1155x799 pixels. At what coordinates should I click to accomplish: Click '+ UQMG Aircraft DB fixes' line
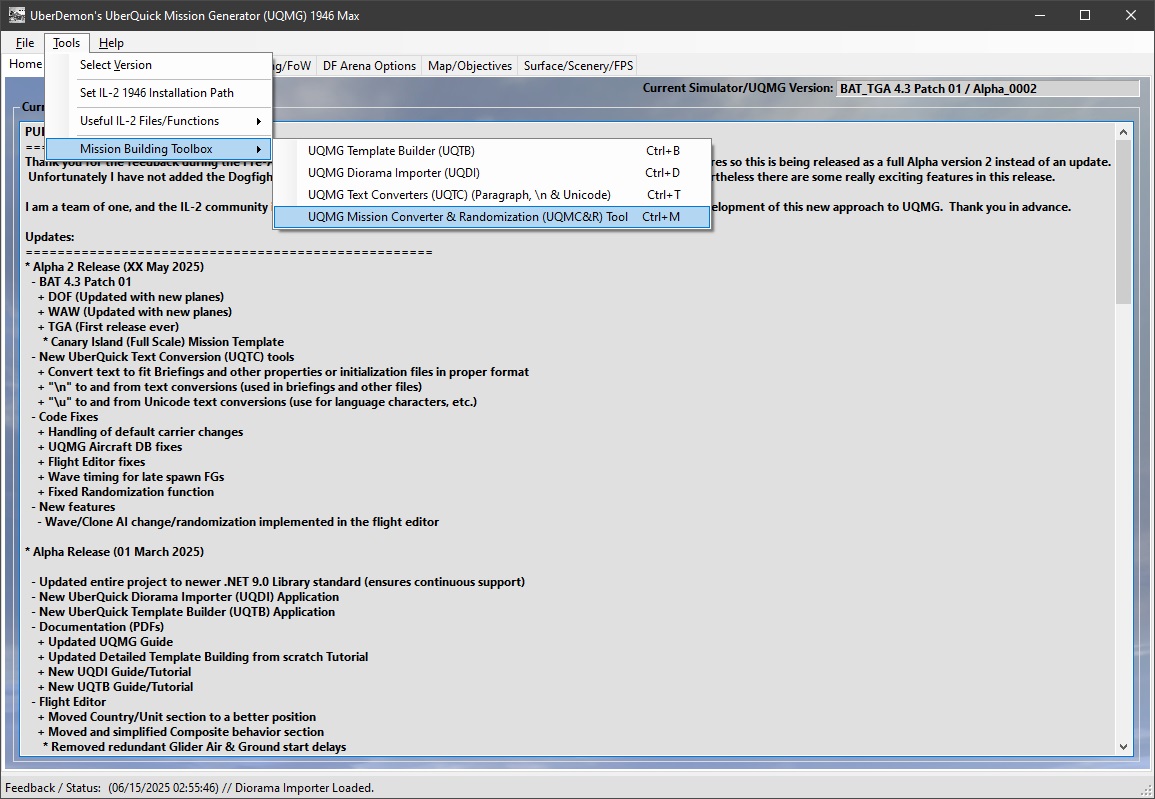point(110,446)
